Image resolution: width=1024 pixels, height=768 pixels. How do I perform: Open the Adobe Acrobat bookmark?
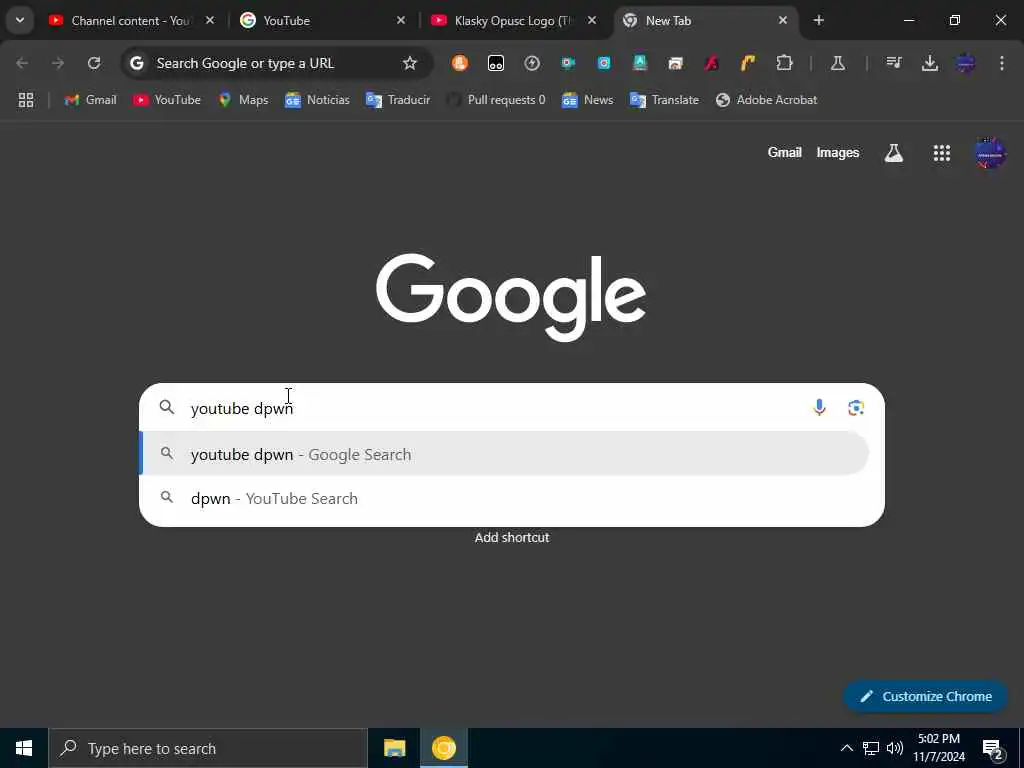pos(767,100)
